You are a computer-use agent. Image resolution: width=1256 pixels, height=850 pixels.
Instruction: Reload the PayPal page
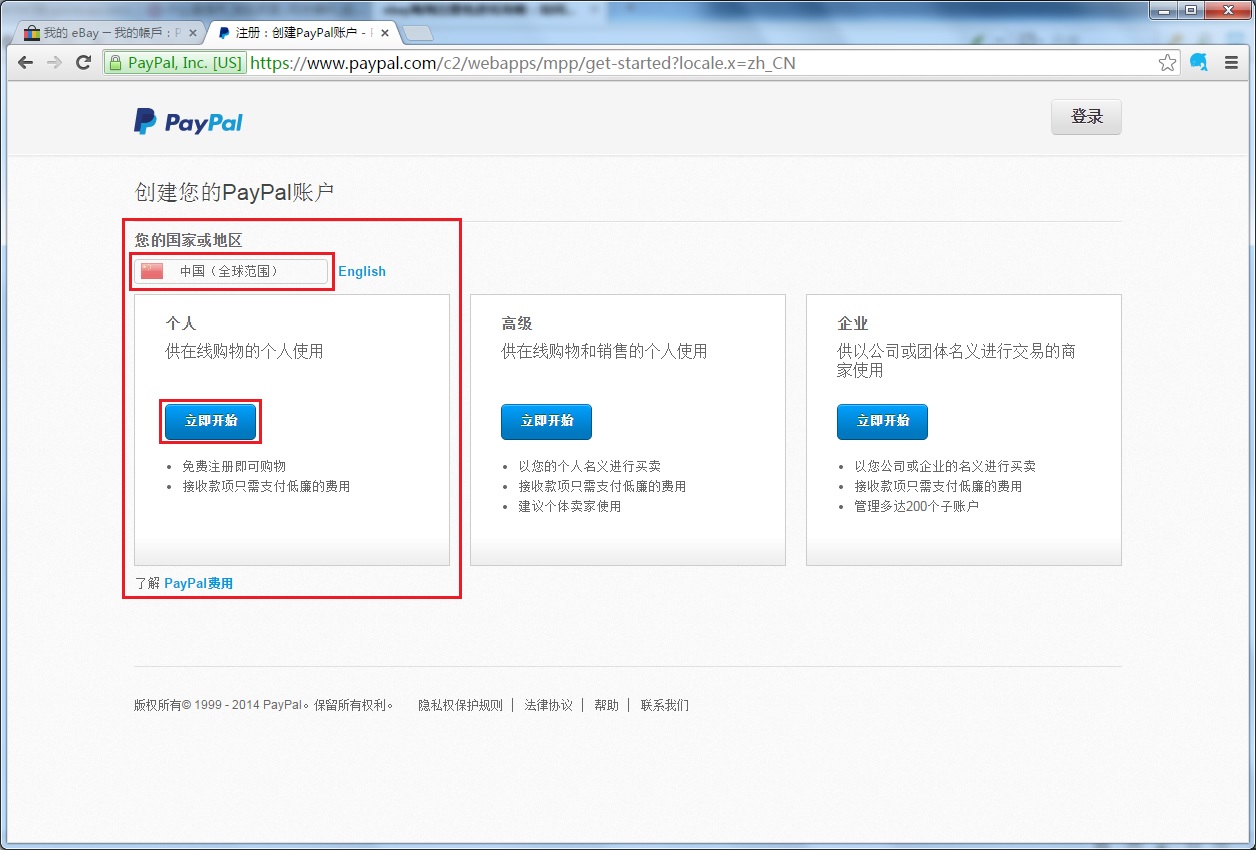[x=83, y=63]
